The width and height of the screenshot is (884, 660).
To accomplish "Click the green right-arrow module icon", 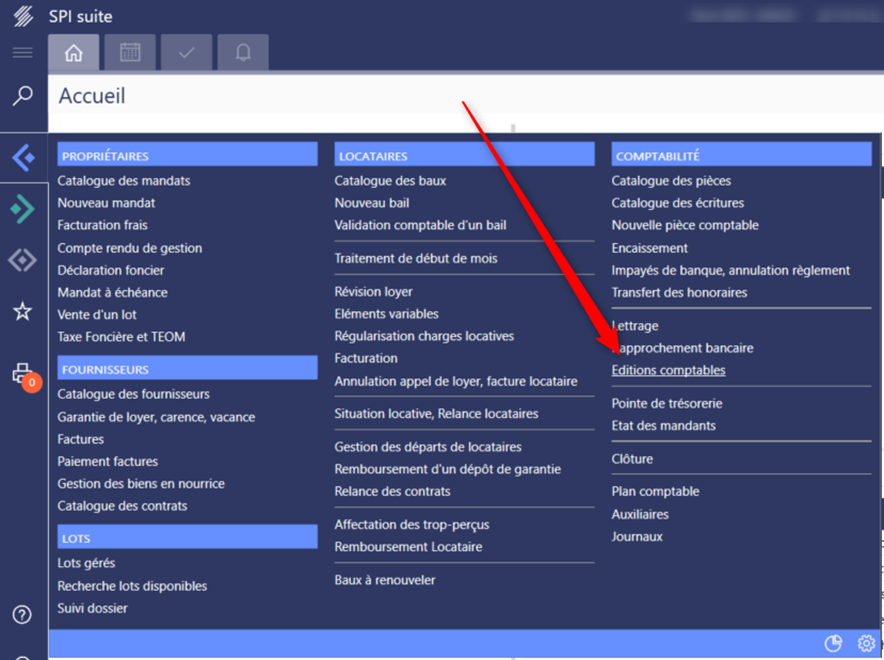I will click(23, 209).
